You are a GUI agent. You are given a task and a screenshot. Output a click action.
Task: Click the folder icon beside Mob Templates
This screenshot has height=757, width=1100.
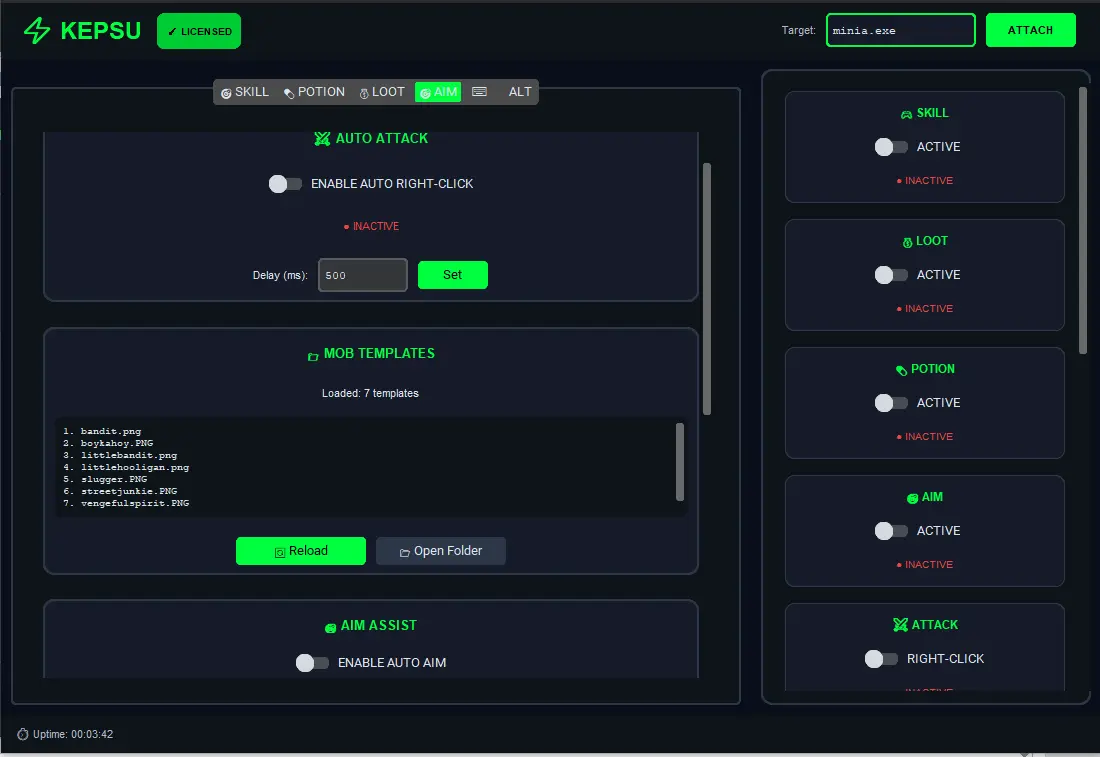tap(313, 356)
